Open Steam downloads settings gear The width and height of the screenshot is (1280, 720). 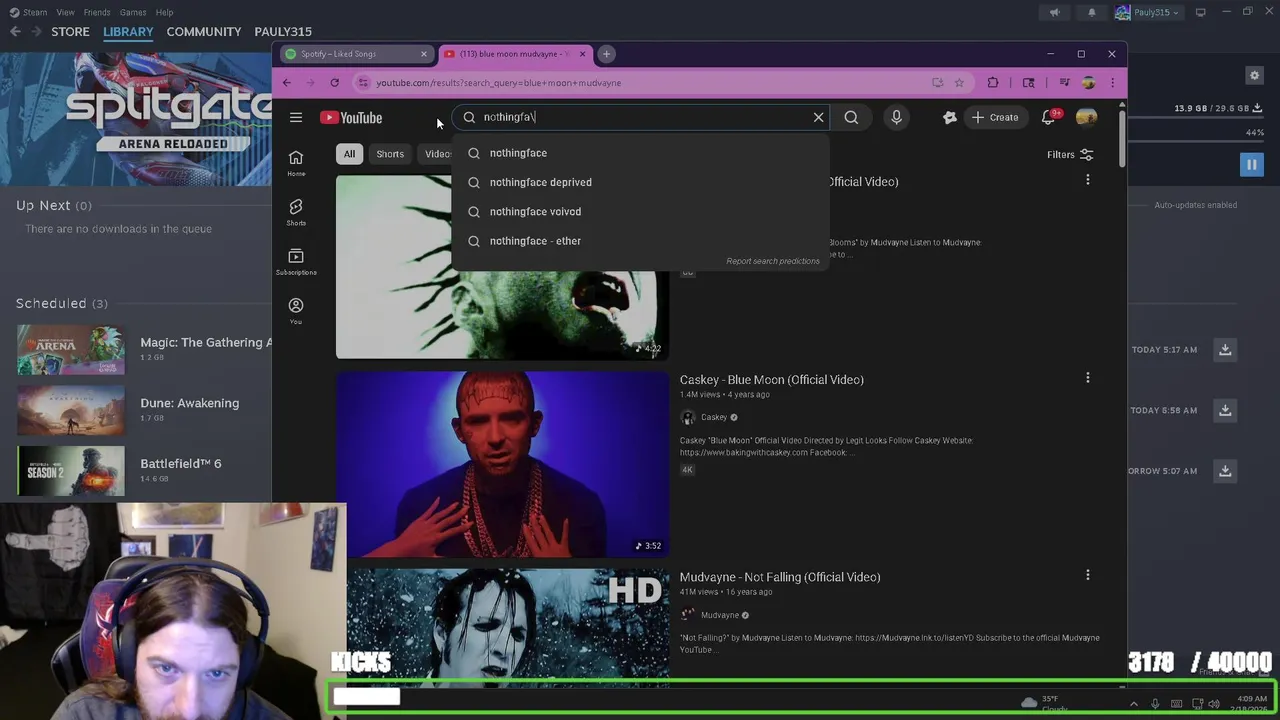[x=1254, y=75]
